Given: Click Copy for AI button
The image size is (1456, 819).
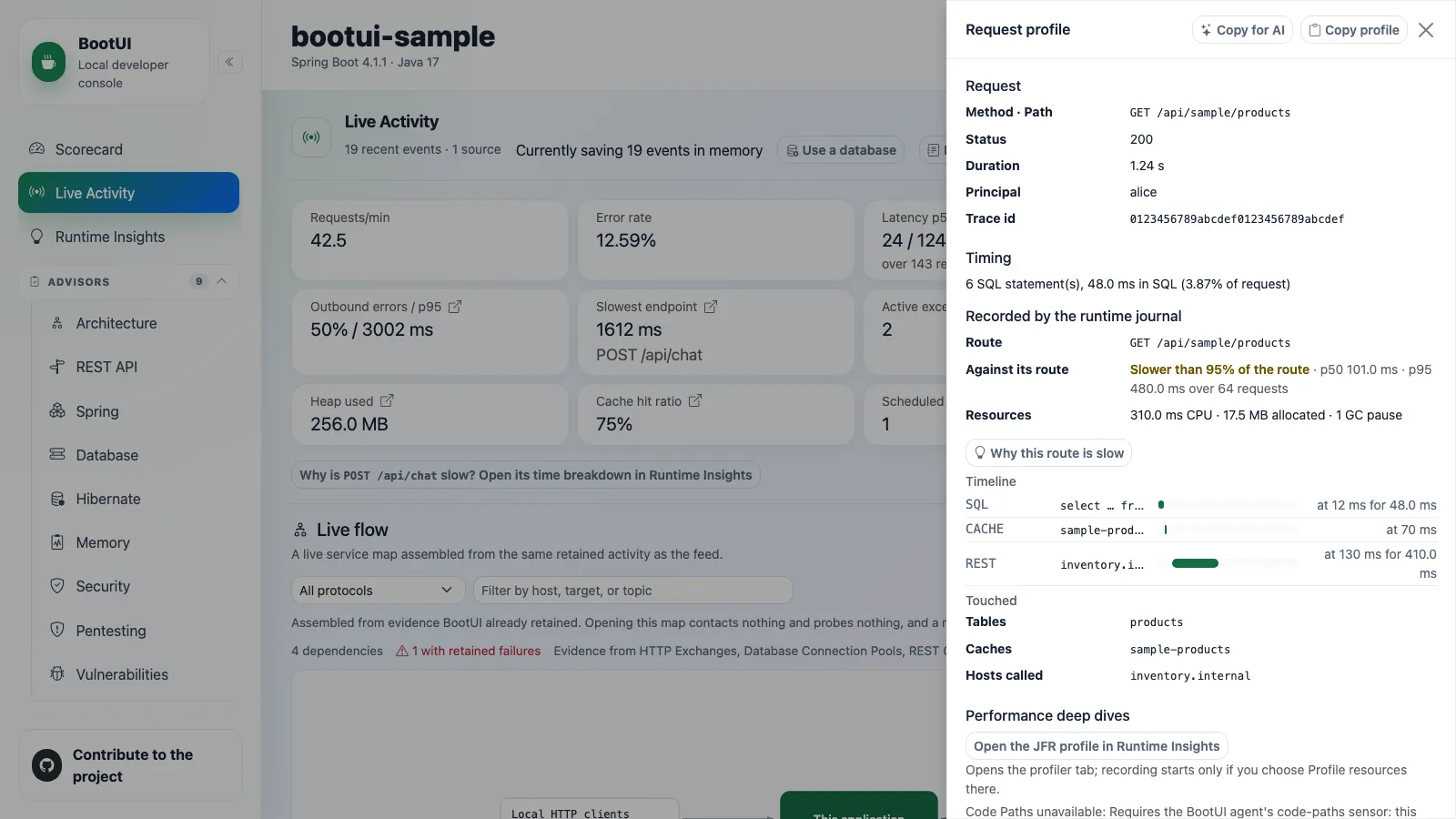Looking at the screenshot, I should pyautogui.click(x=1242, y=30).
